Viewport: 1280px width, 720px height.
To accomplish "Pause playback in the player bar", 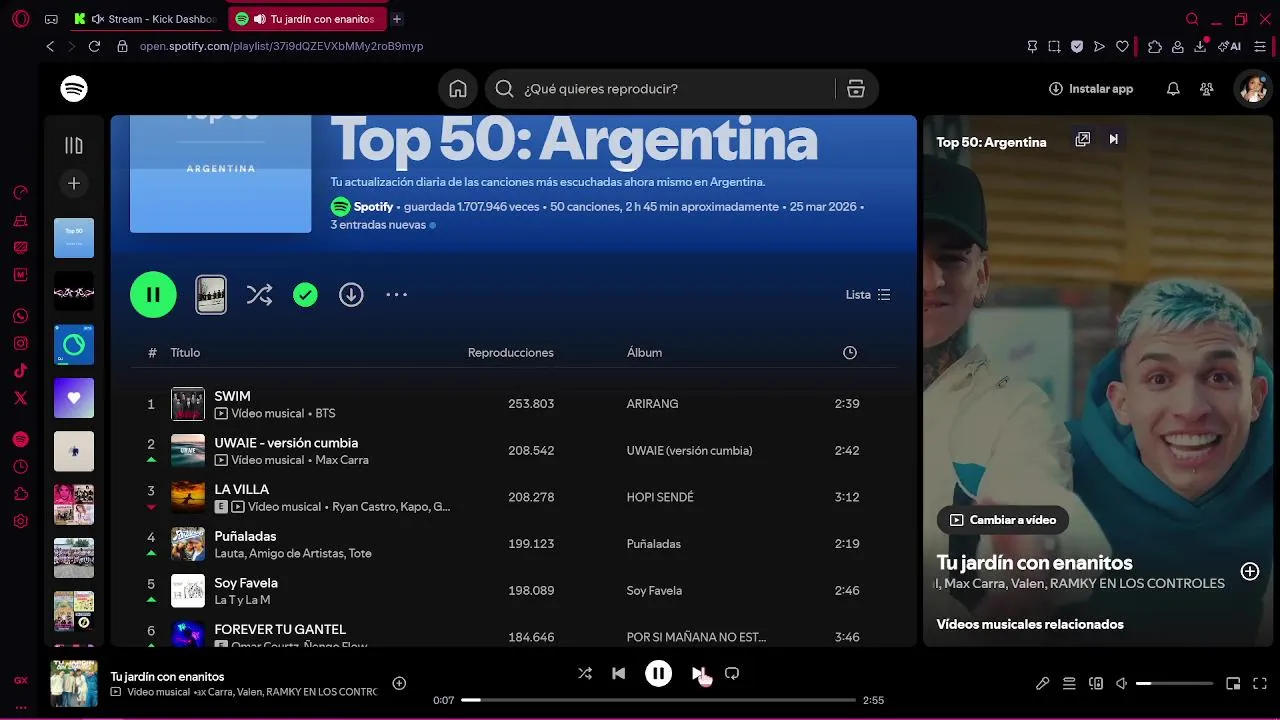I will pyautogui.click(x=658, y=674).
